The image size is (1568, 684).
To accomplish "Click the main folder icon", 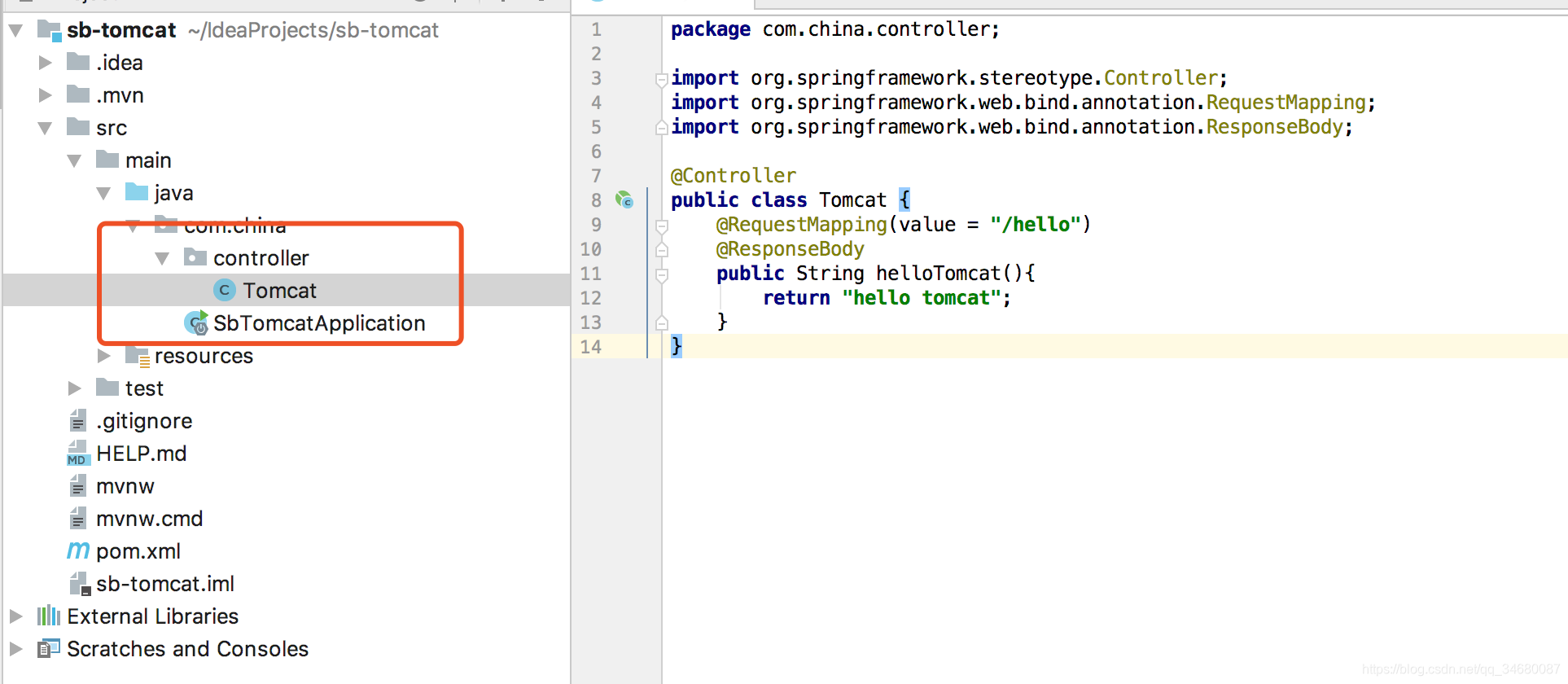I will tap(107, 160).
